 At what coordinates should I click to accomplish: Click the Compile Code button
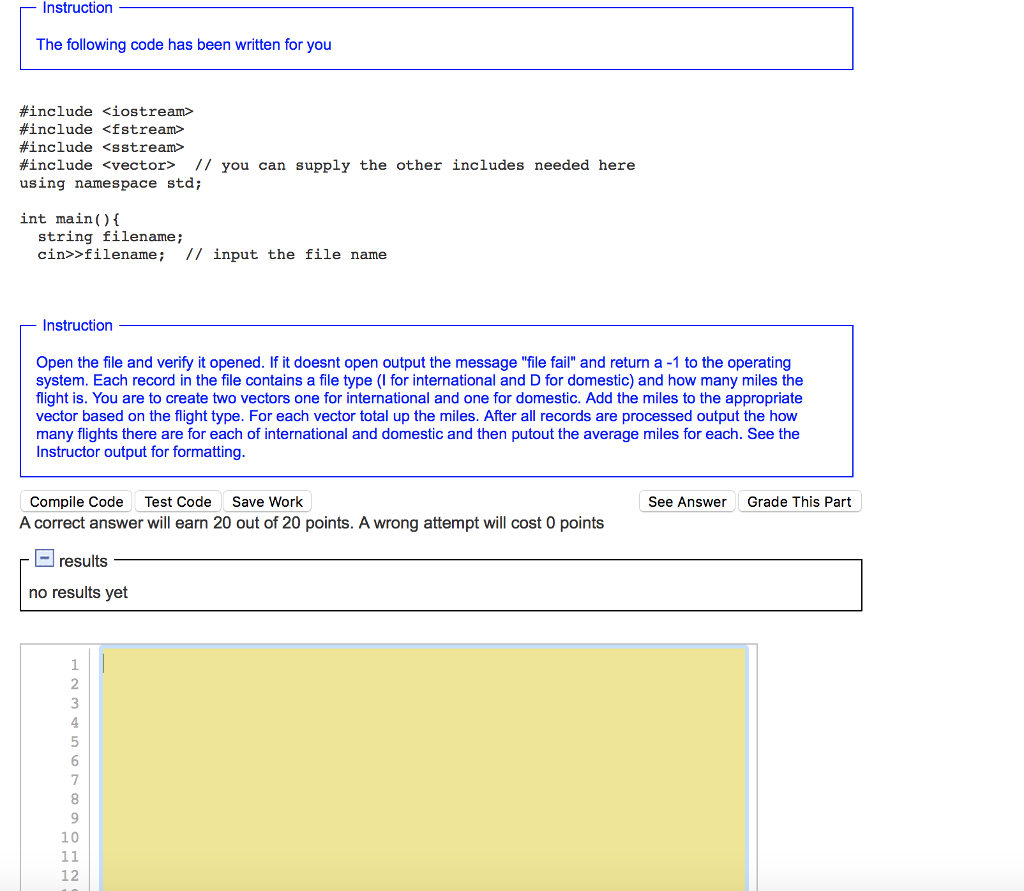pos(76,502)
